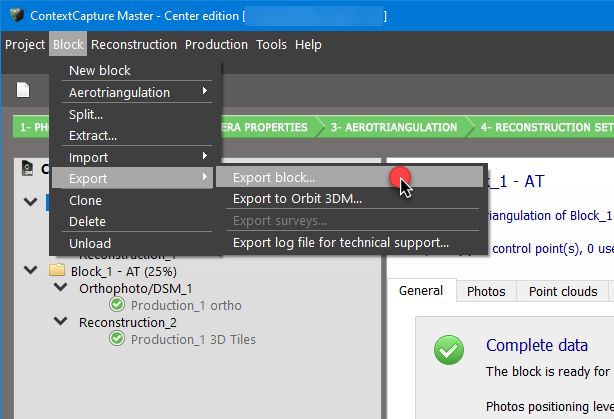Select Production_1 ortho in the tree
This screenshot has width=614, height=419.
[186, 305]
